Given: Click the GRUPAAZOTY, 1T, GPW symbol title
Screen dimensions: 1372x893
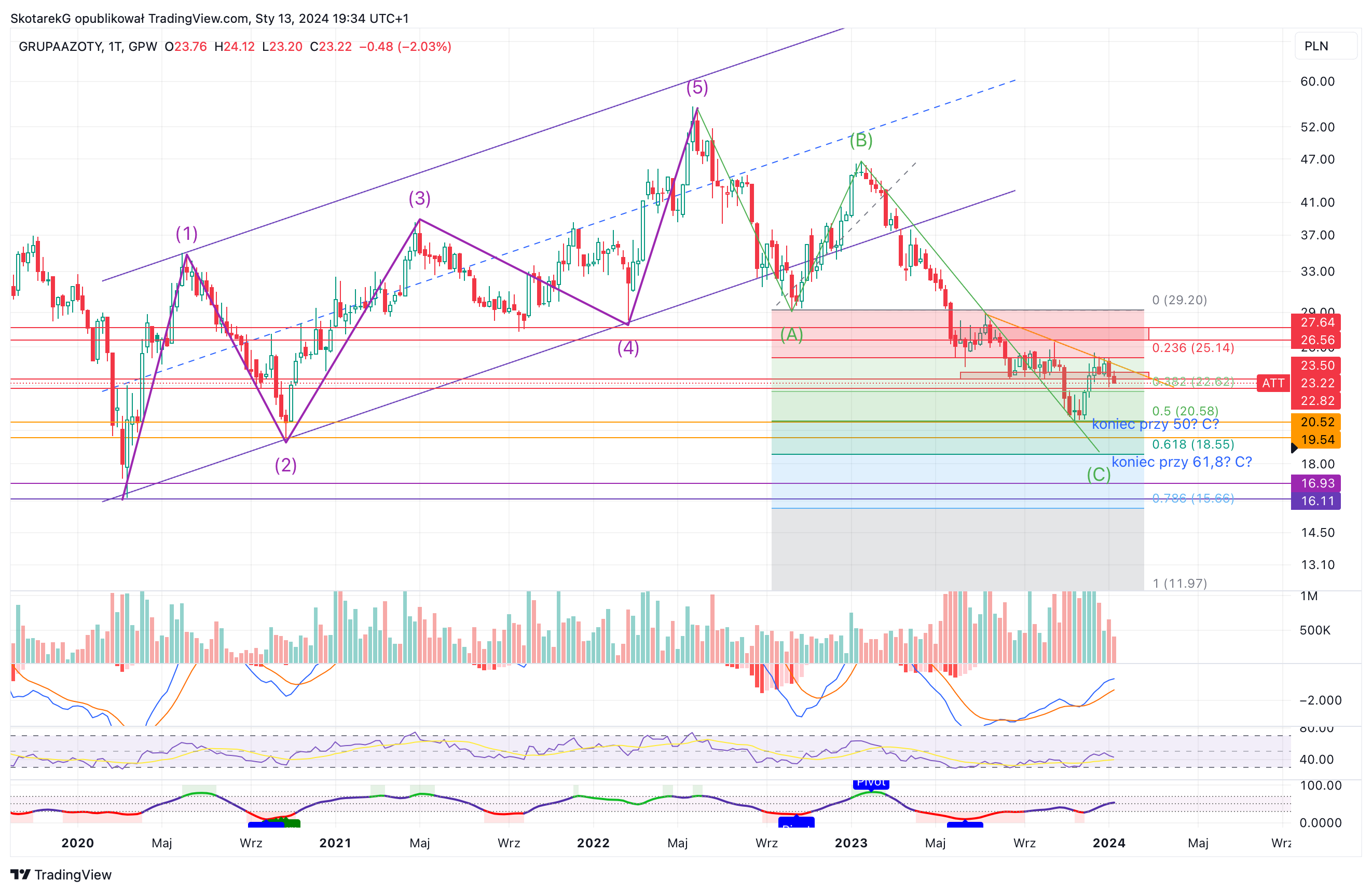Looking at the screenshot, I should tap(88, 47).
